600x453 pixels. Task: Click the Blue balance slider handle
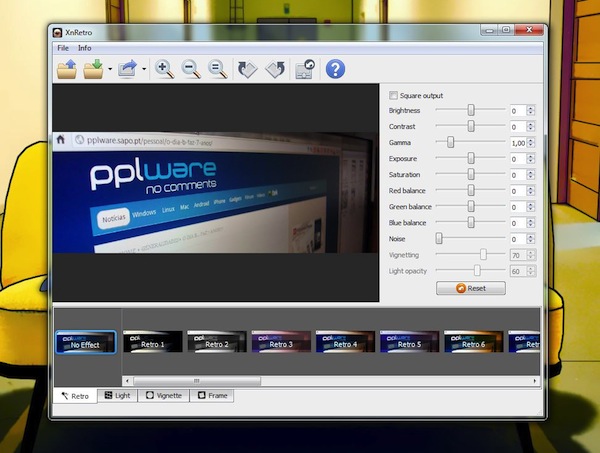coord(471,223)
